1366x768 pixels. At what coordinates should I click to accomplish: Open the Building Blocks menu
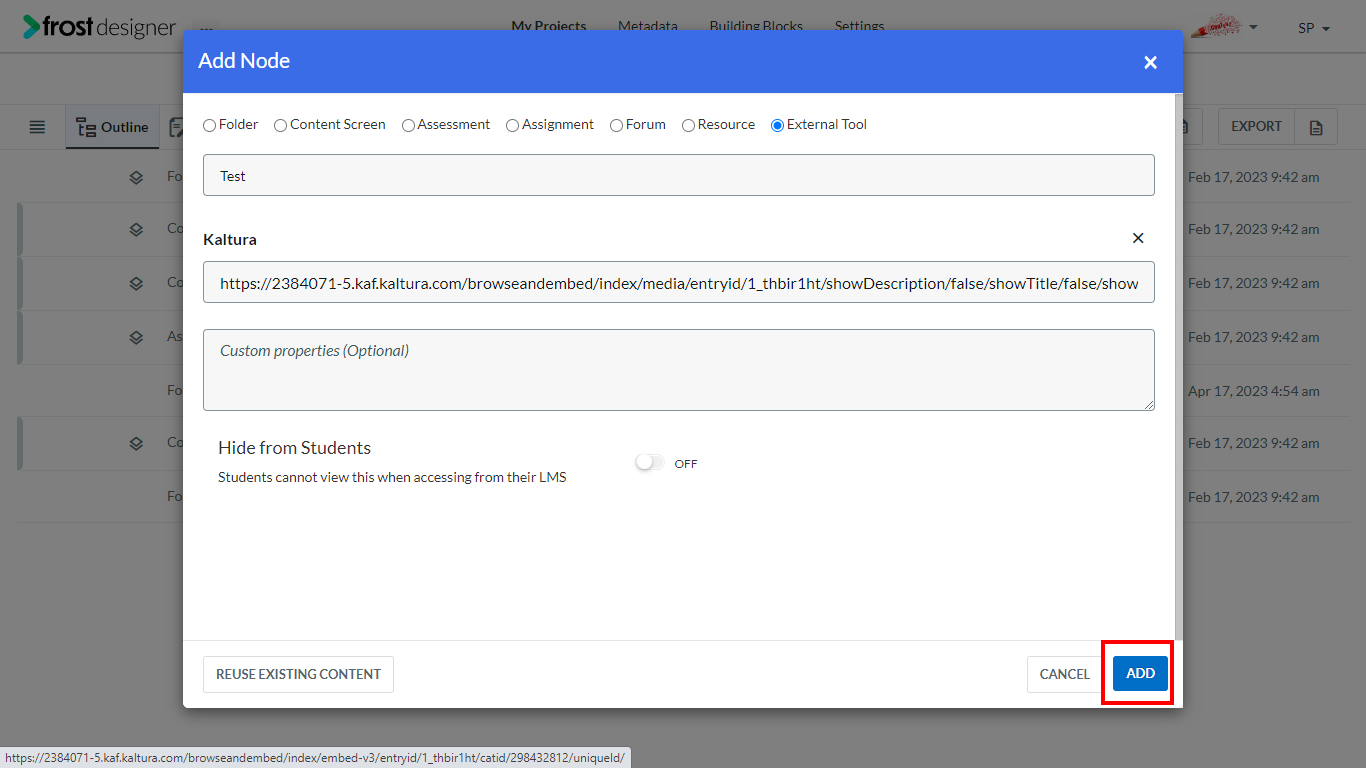[x=756, y=26]
